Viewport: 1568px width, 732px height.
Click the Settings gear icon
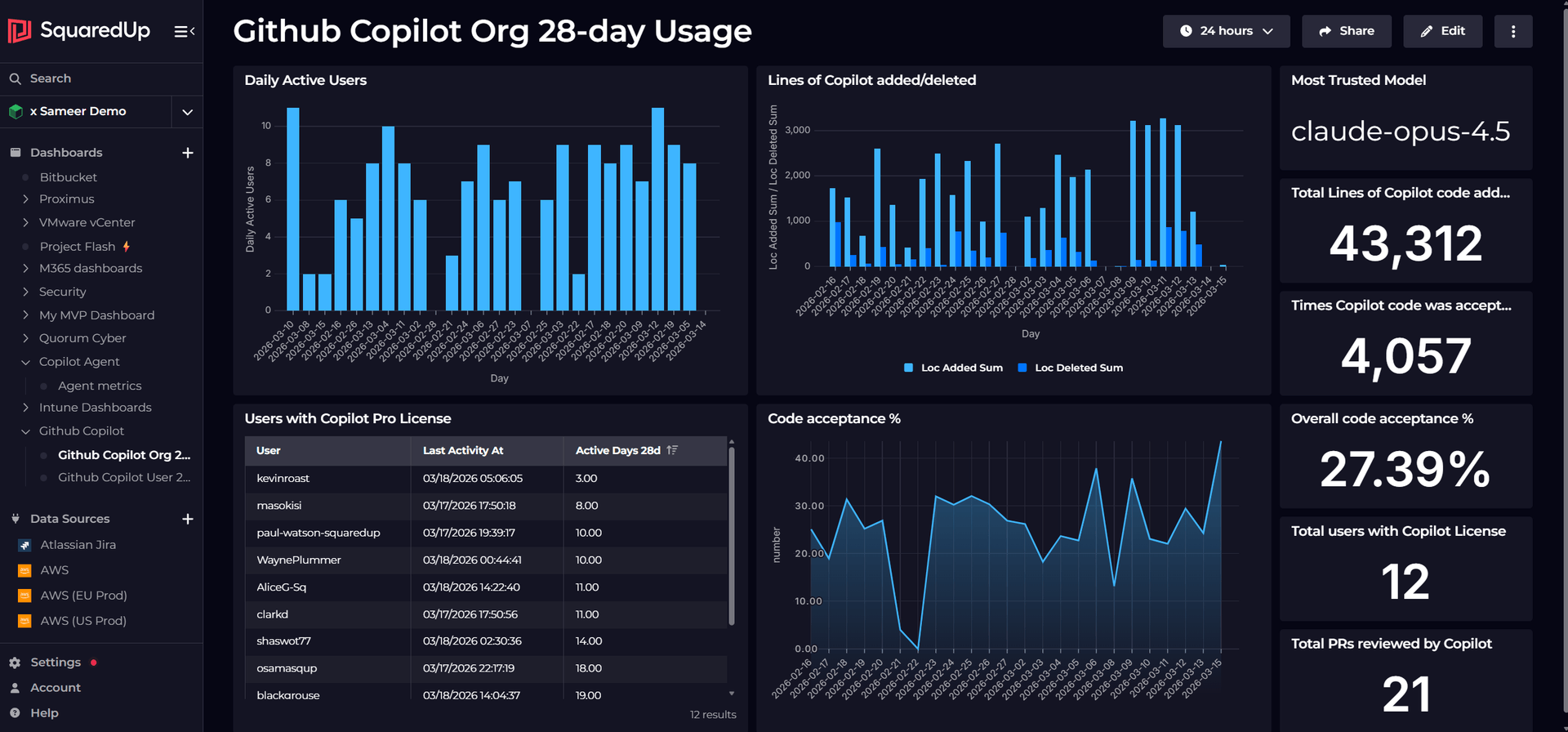pyautogui.click(x=15, y=663)
